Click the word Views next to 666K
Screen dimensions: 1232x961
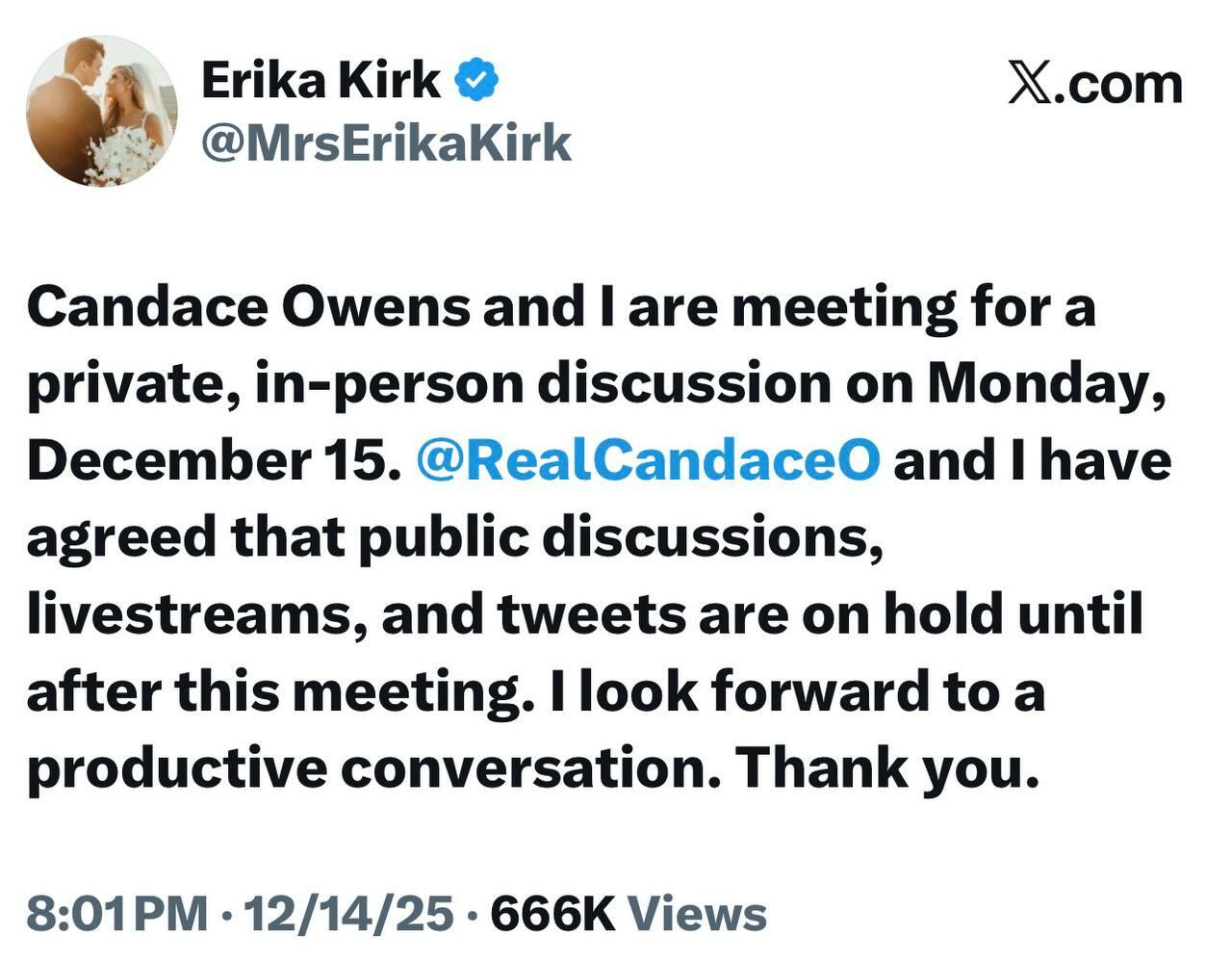pyautogui.click(x=698, y=913)
